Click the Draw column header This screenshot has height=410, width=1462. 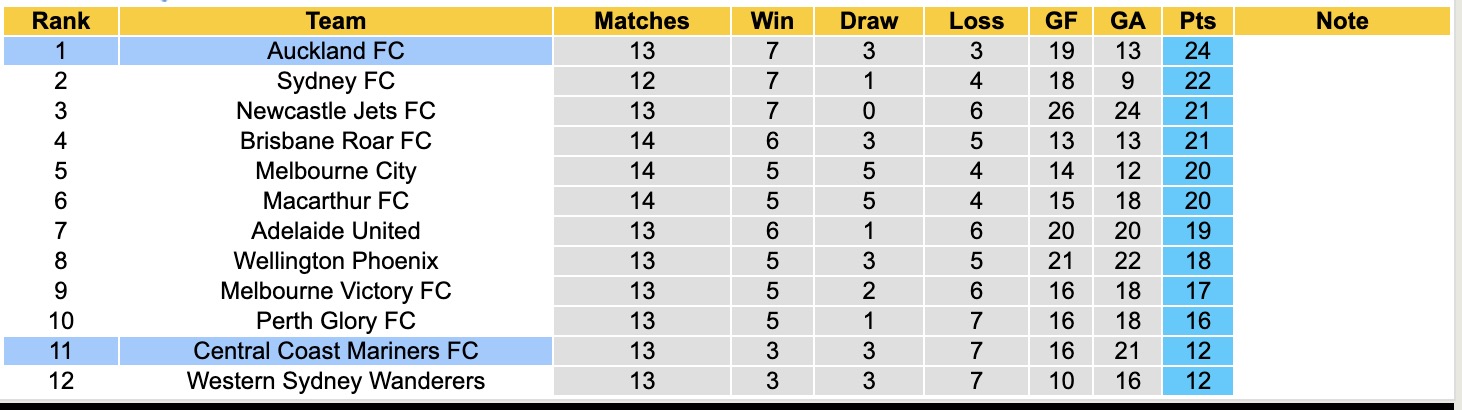click(869, 21)
